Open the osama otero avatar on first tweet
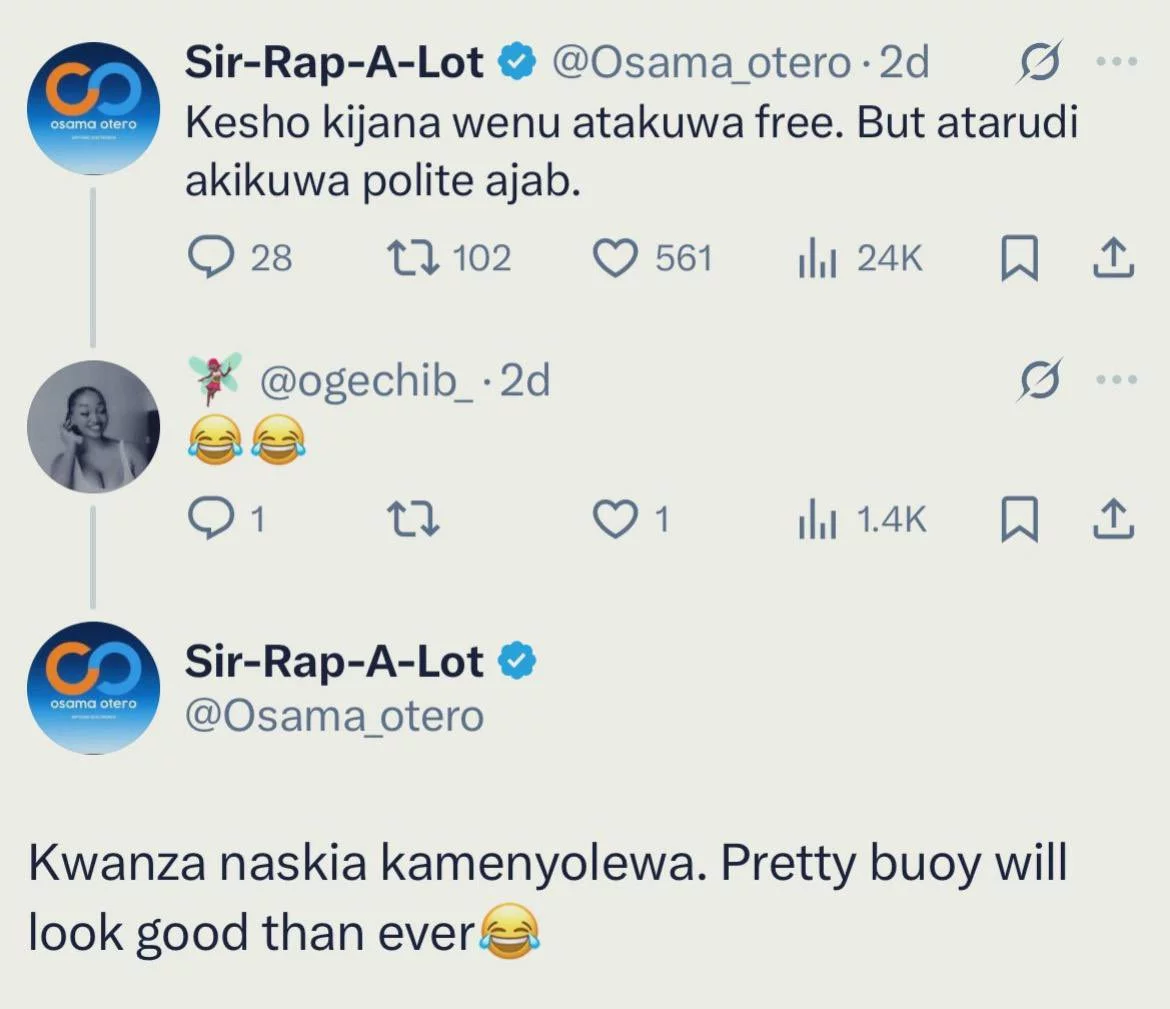Screen dimensions: 1170x1009 pos(92,109)
